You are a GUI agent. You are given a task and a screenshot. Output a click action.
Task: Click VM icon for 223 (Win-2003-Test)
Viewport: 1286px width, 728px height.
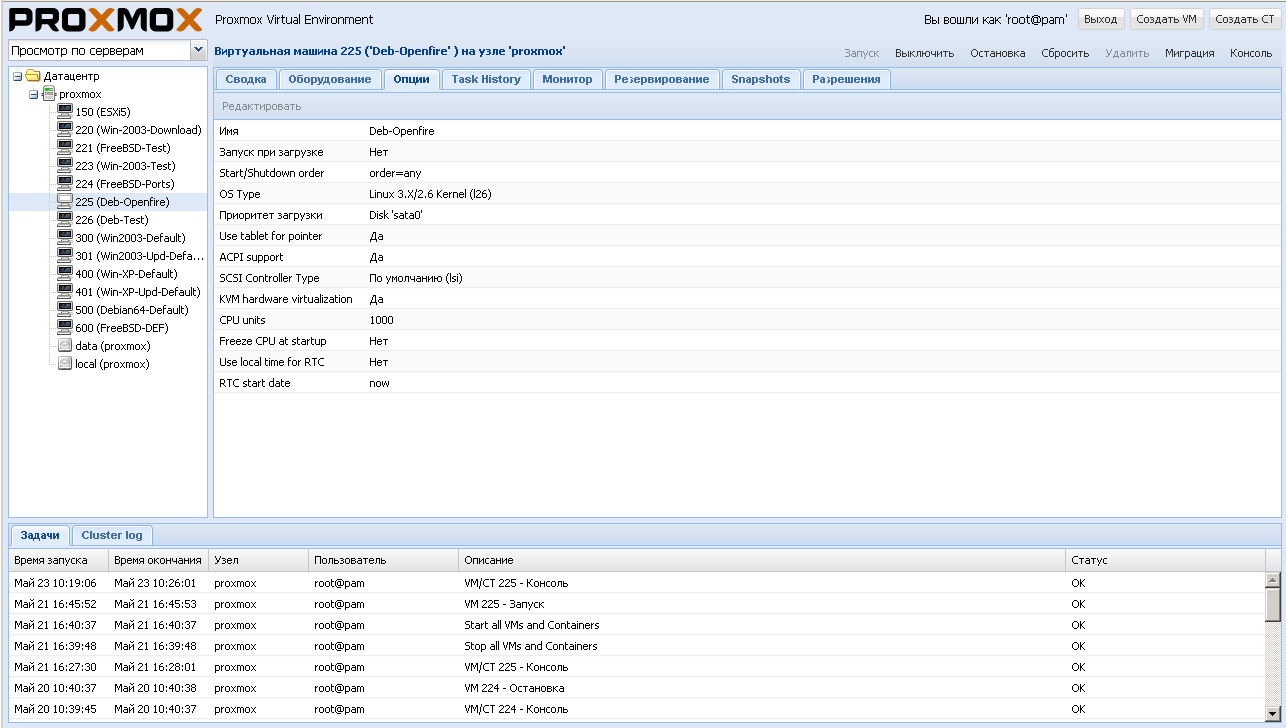pyautogui.click(x=65, y=166)
